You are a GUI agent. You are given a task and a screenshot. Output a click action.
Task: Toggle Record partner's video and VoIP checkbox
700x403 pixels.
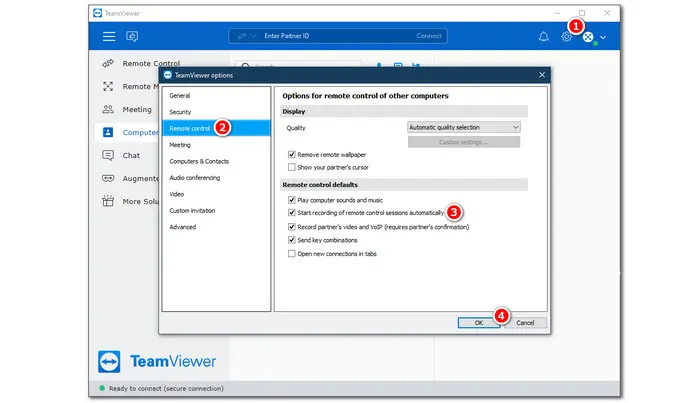(292, 227)
